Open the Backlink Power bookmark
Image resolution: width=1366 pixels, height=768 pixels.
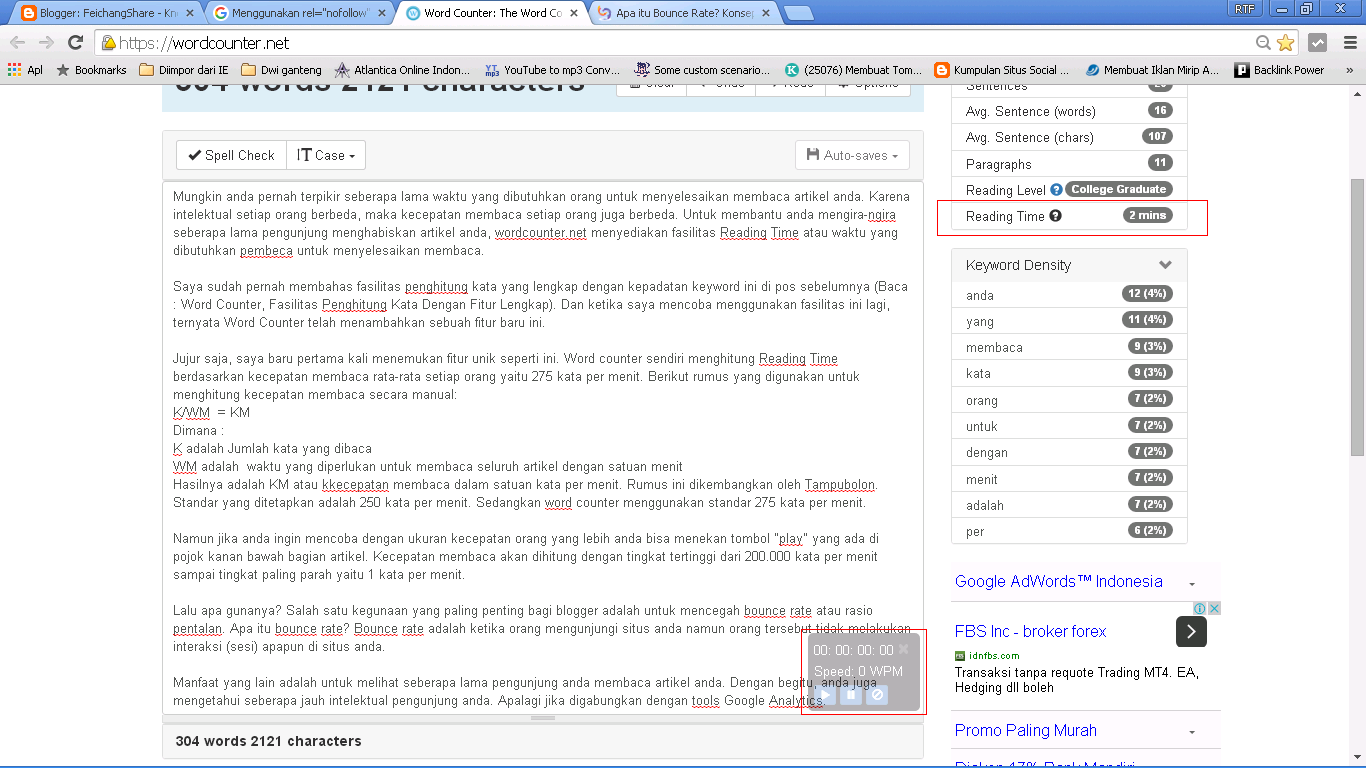coord(1279,70)
